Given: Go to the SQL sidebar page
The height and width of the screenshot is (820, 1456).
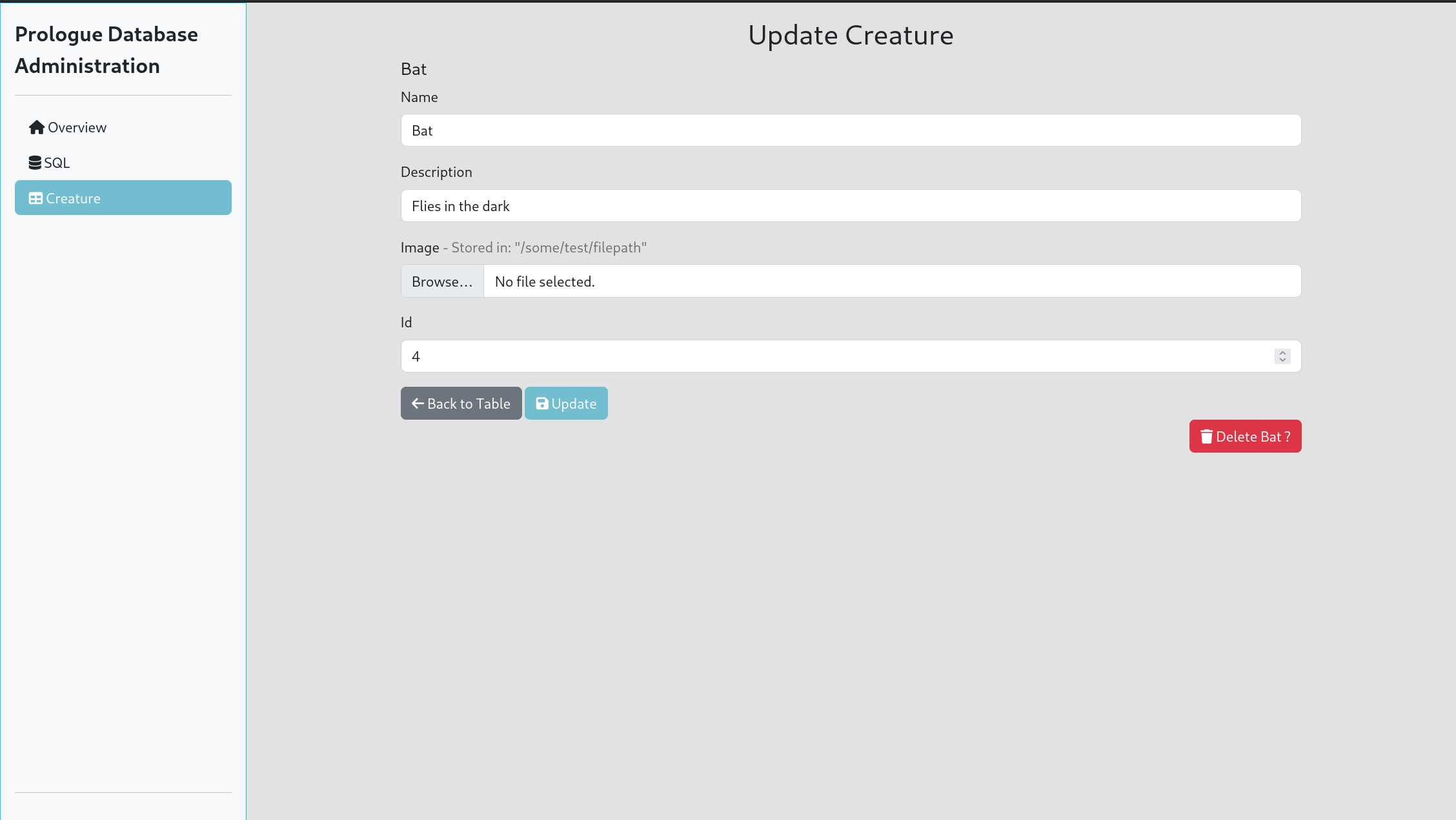Looking at the screenshot, I should (57, 163).
